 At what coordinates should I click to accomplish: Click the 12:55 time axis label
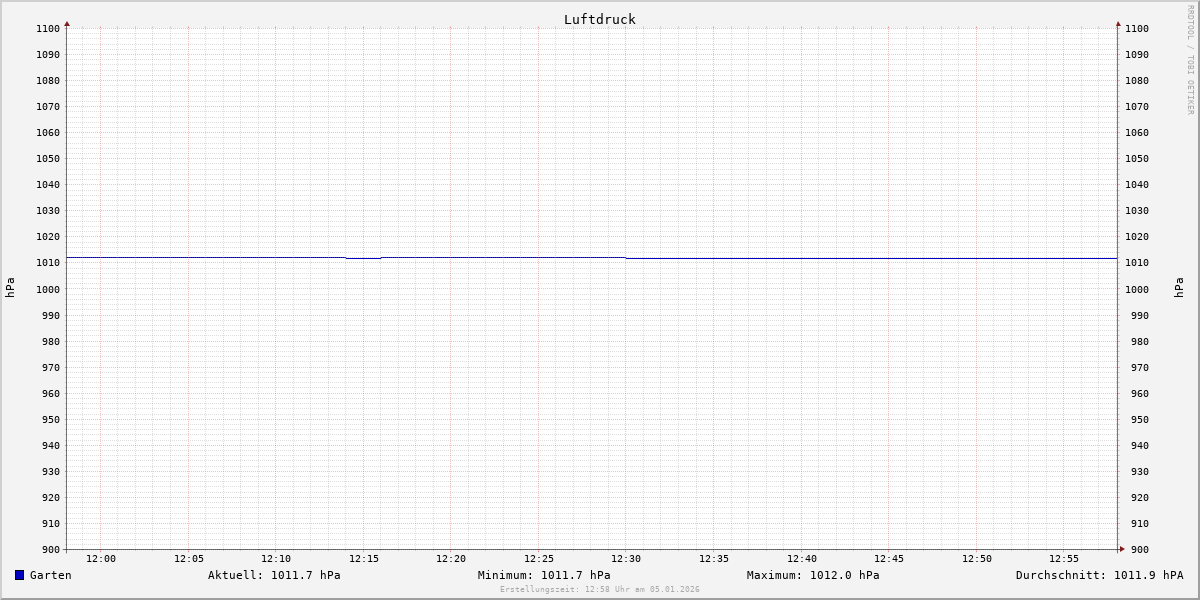1064,559
